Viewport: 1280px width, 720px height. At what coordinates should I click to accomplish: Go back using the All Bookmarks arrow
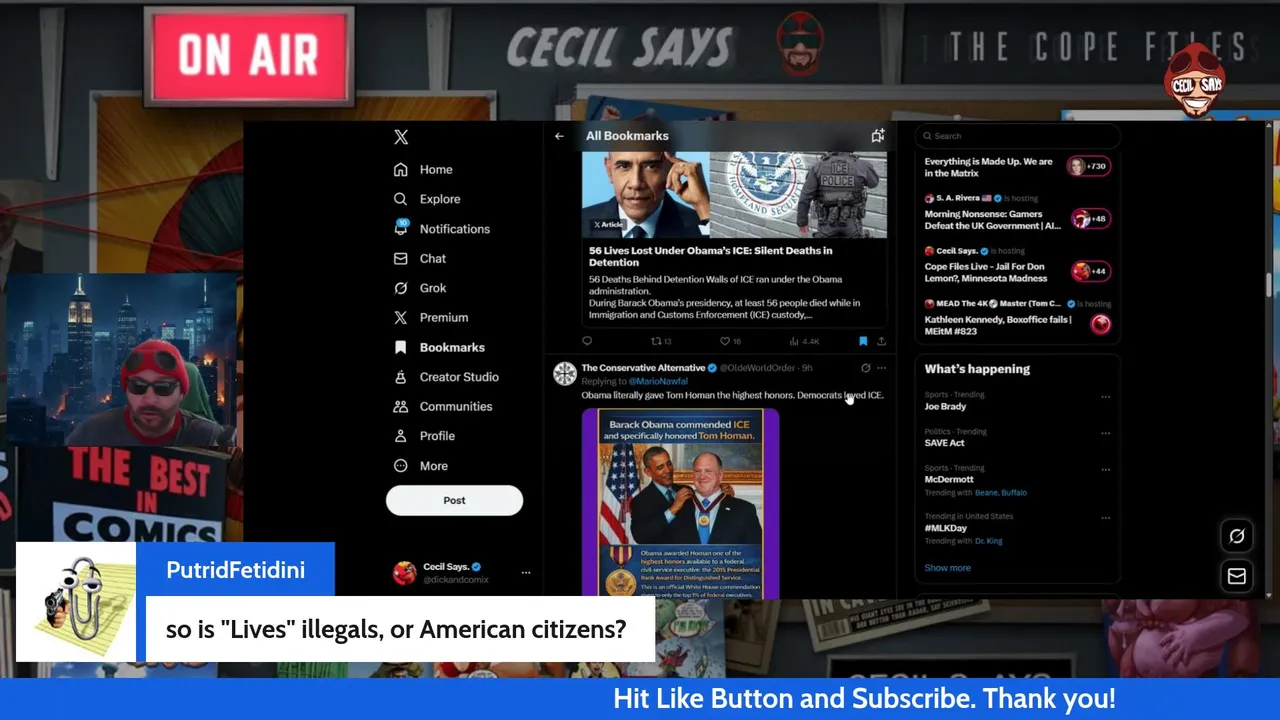tap(560, 136)
